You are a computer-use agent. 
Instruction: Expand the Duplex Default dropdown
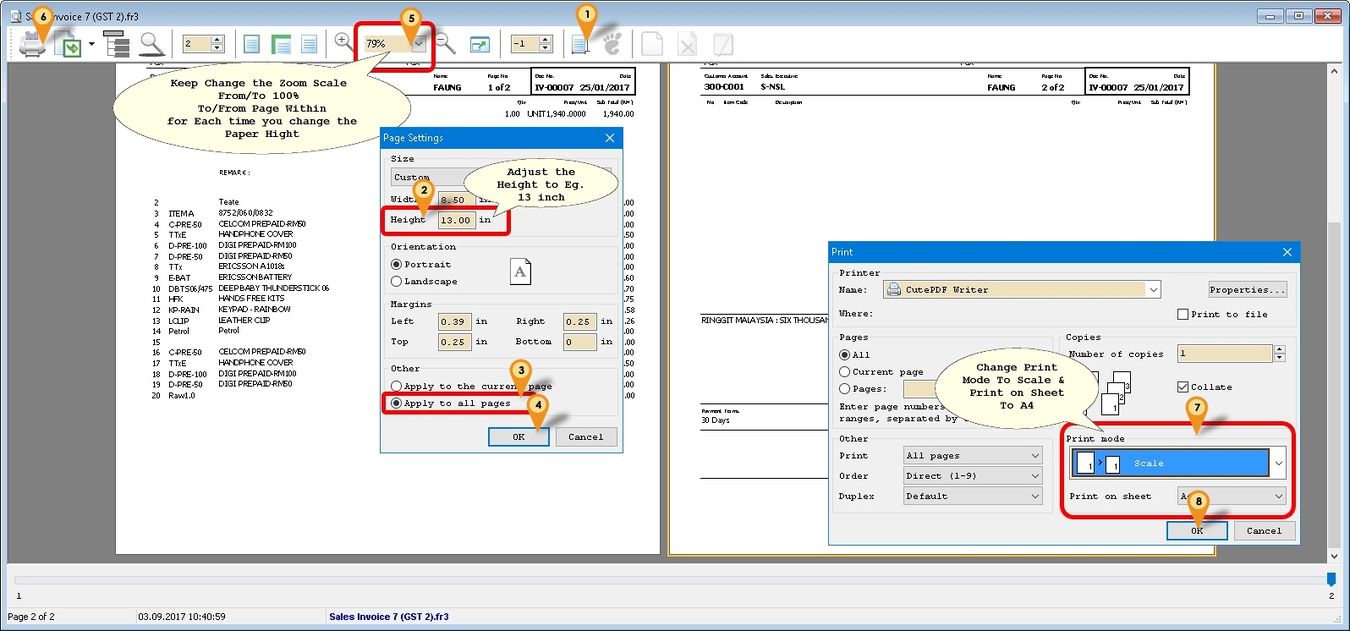pyautogui.click(x=1034, y=496)
